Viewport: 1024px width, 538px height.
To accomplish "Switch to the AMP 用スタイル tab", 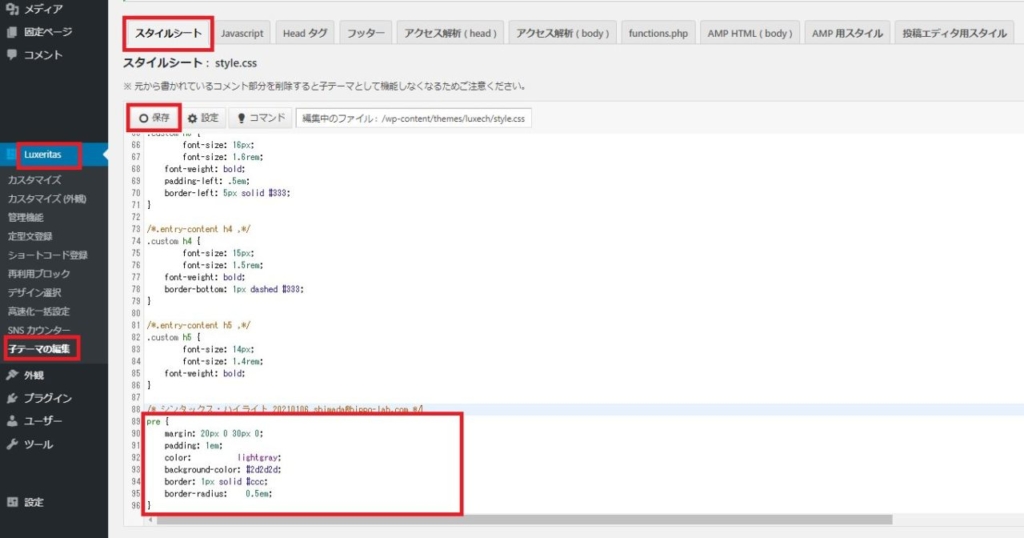I will coord(847,33).
